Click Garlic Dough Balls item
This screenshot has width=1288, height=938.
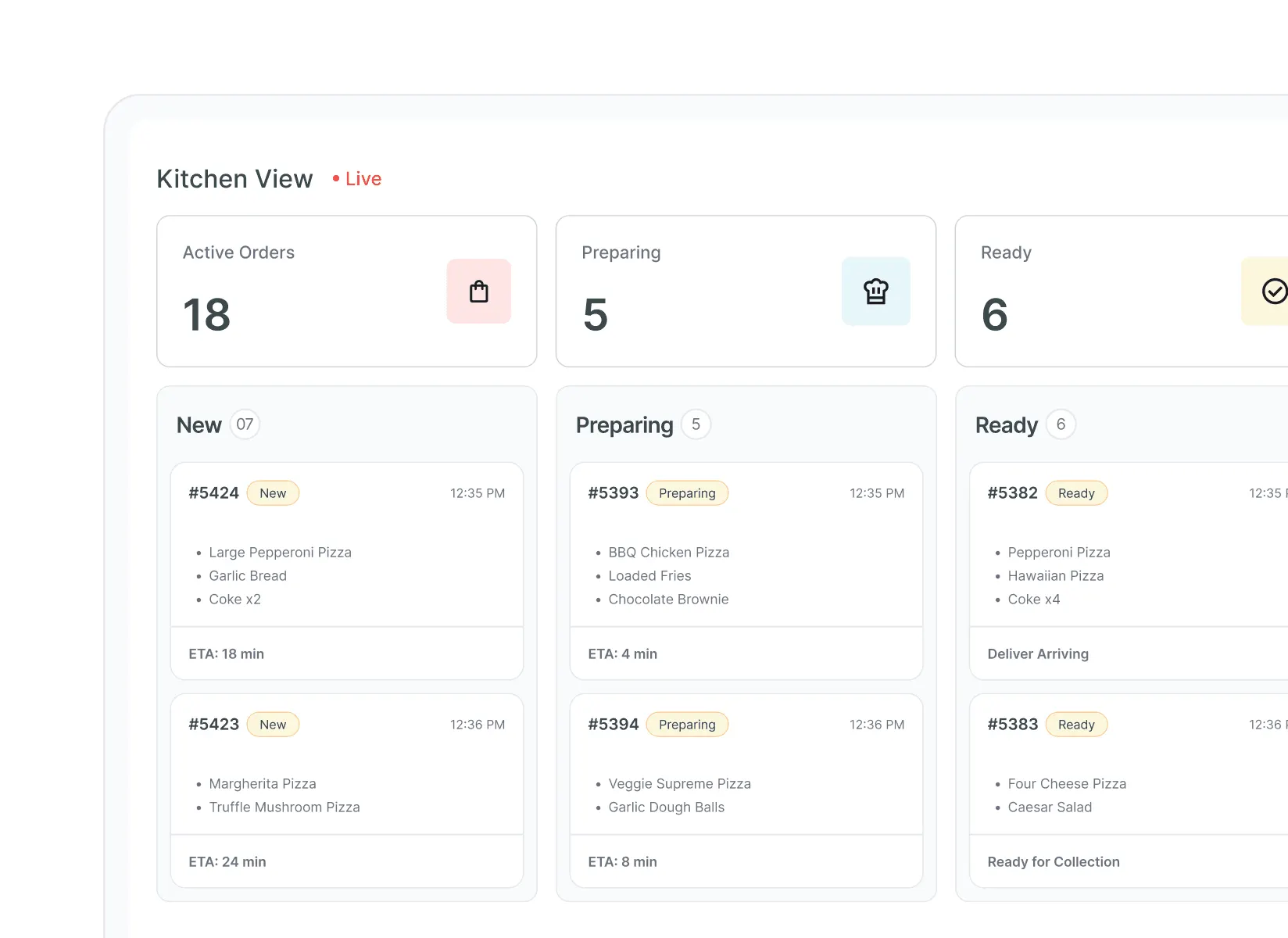[666, 807]
